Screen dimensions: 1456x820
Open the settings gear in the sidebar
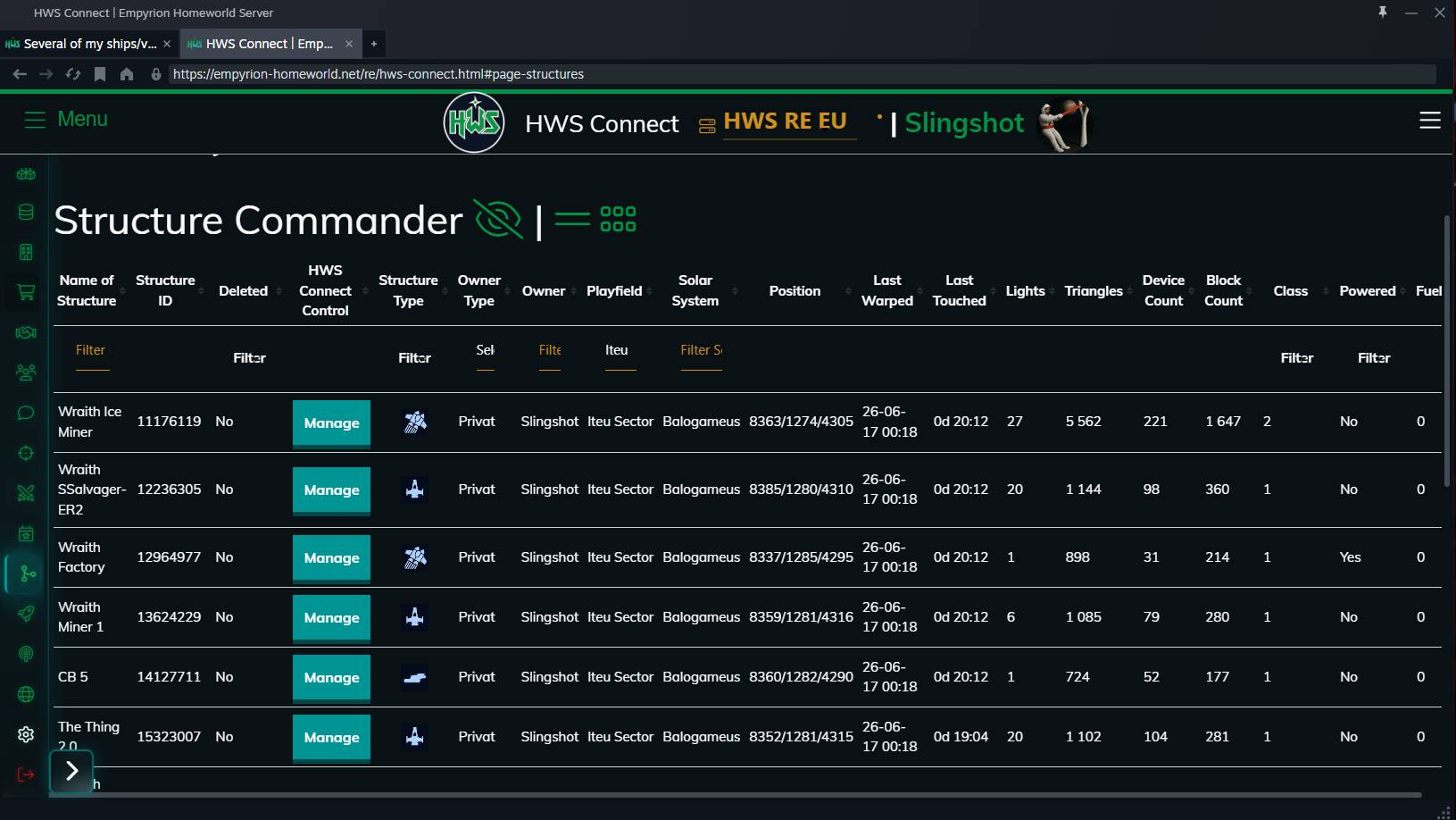tap(26, 734)
